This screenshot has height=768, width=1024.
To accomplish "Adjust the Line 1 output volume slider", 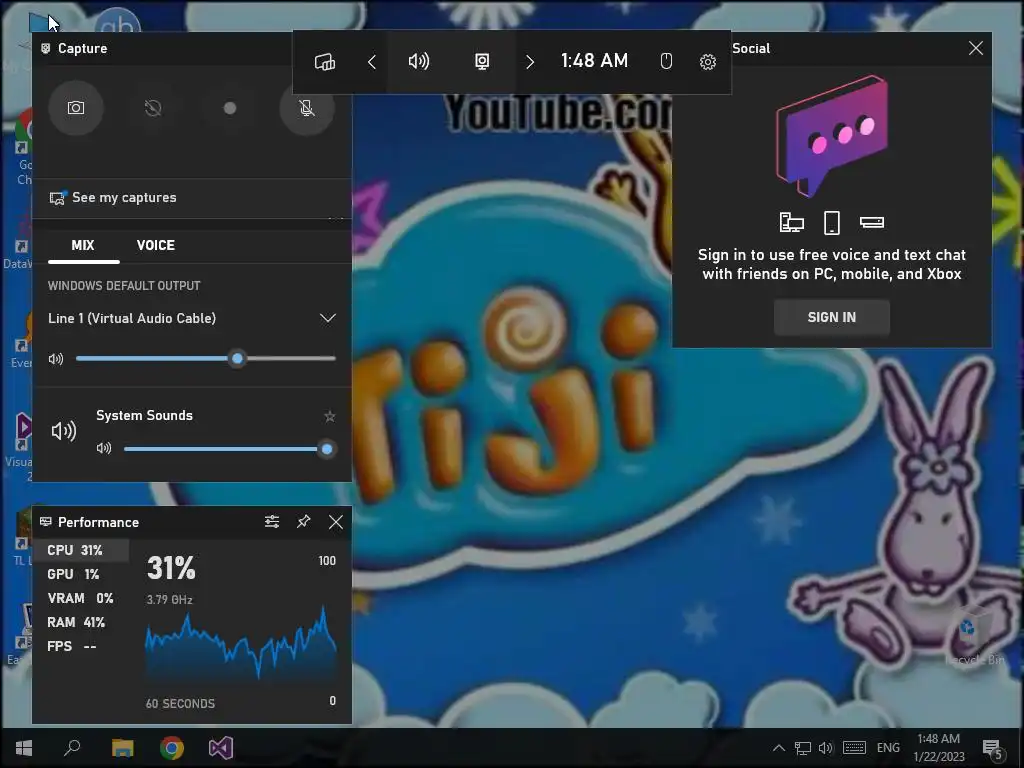I will (206, 359).
